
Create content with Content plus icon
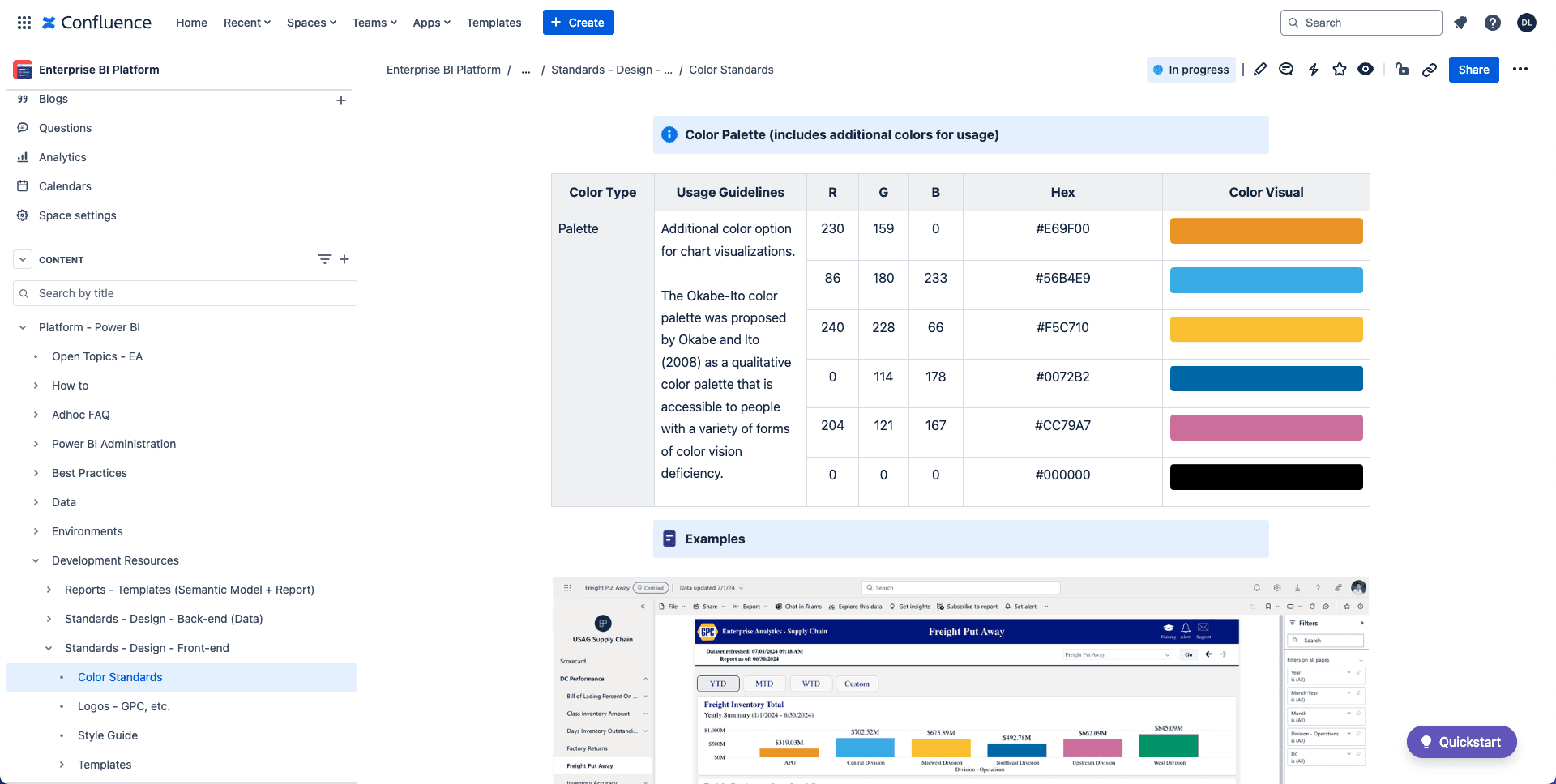point(344,259)
